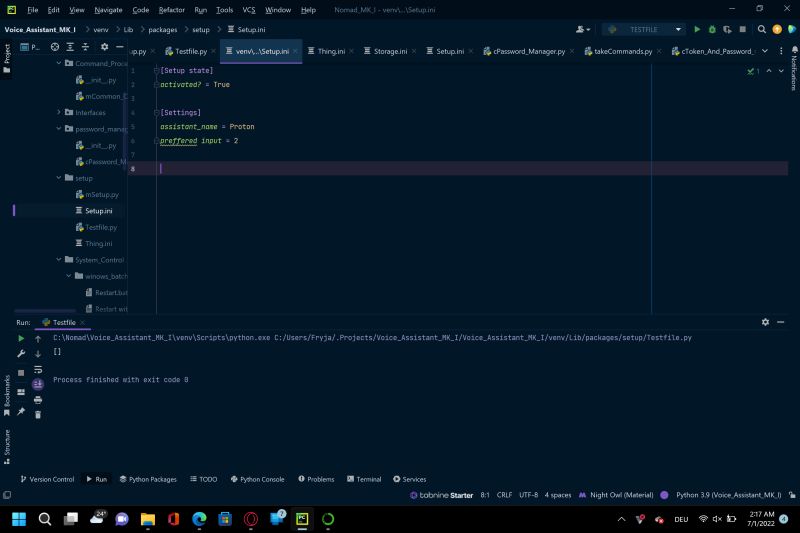Open Project panel gear options
This screenshot has height=533, width=800.
coord(105,47)
